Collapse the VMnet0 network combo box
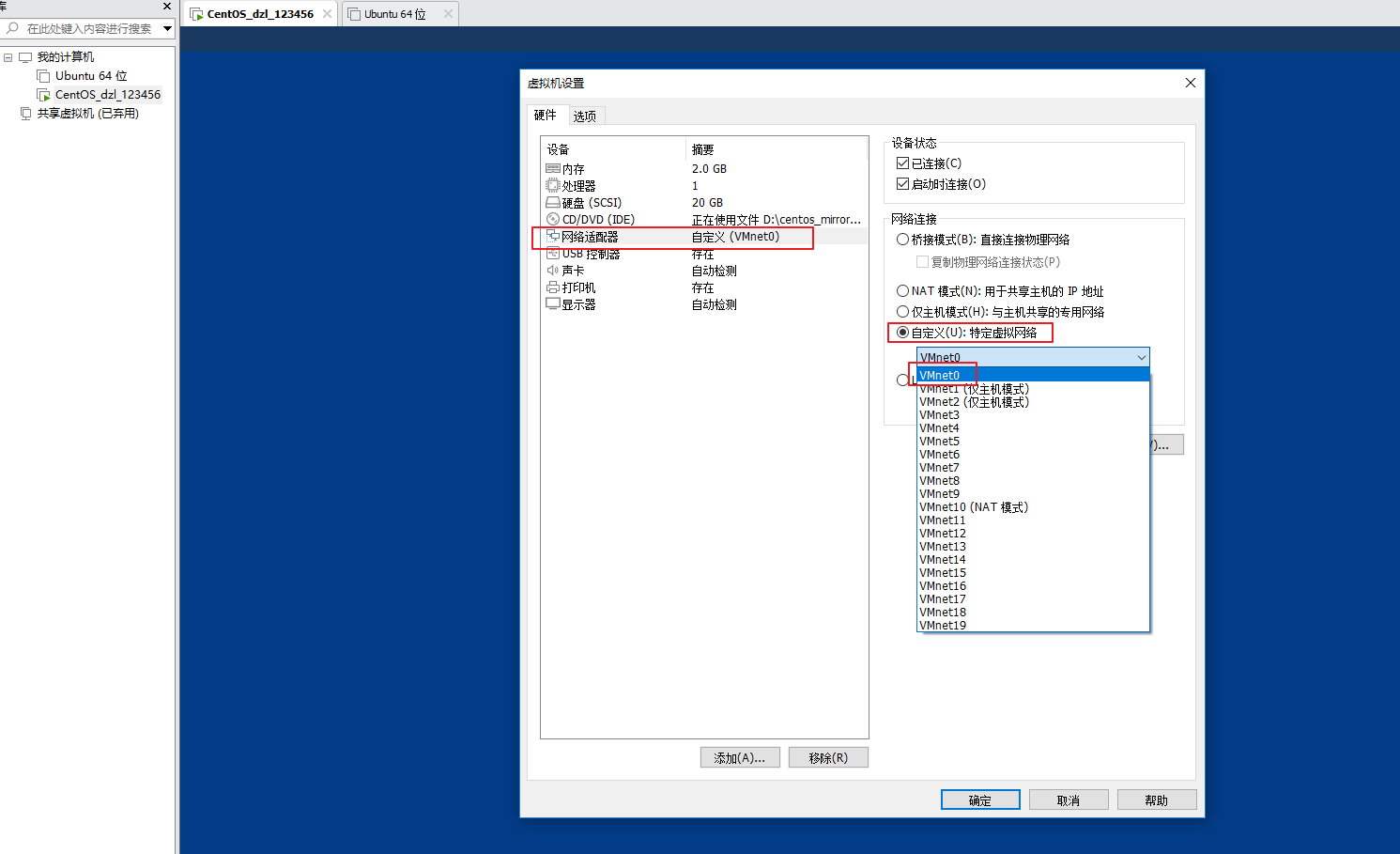 point(1141,358)
